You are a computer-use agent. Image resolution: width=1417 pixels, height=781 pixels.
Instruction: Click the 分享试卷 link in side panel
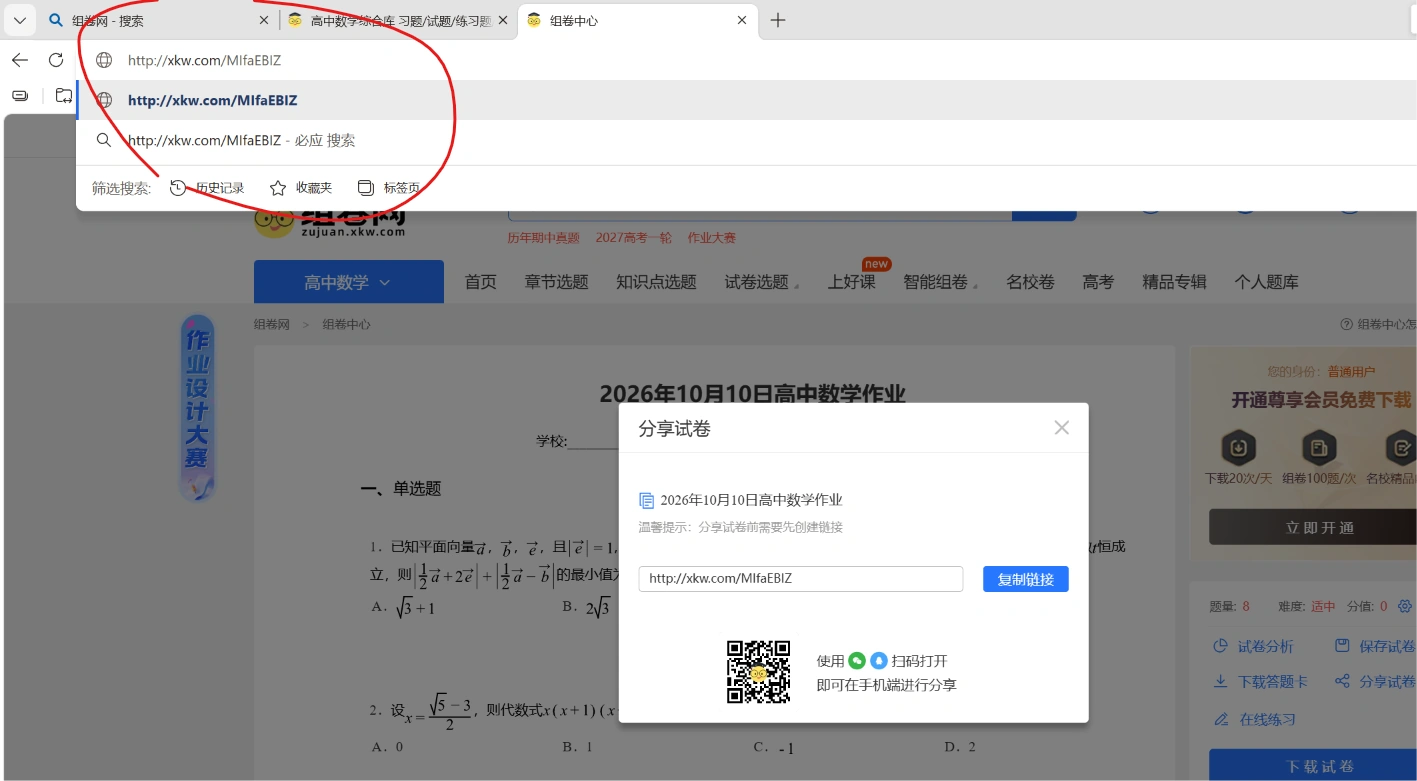(1376, 681)
